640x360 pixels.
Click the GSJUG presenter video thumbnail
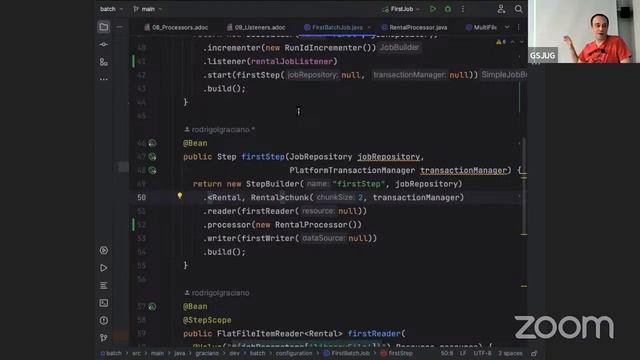[x=584, y=31]
